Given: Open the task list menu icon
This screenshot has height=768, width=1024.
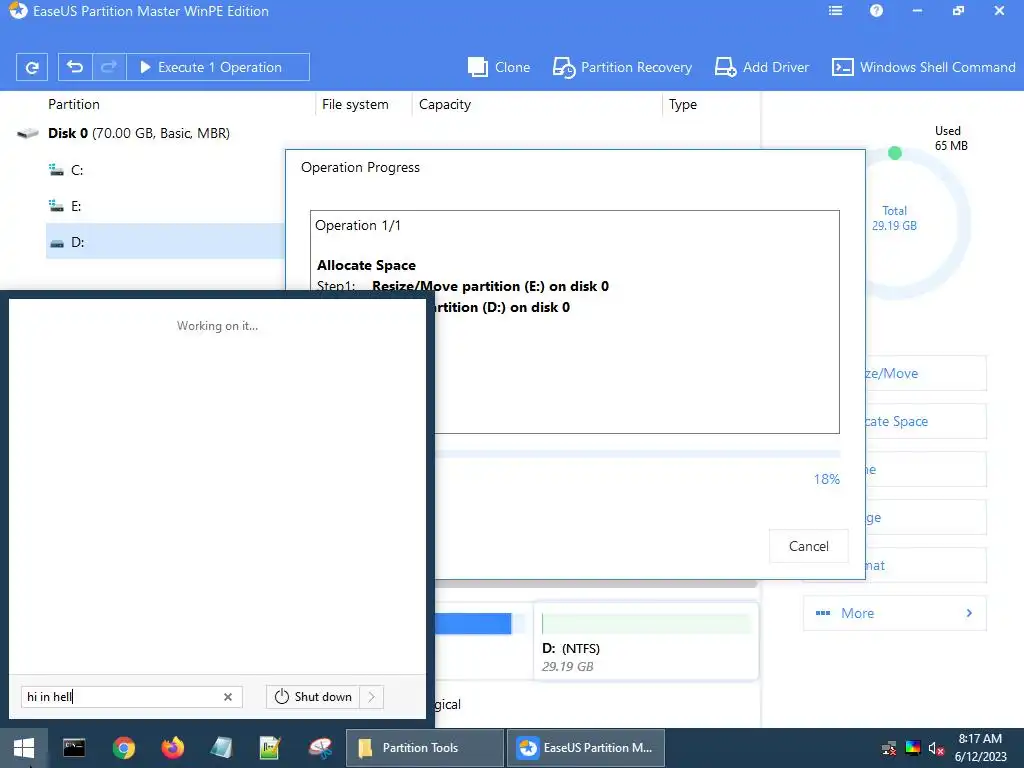Looking at the screenshot, I should point(835,11).
